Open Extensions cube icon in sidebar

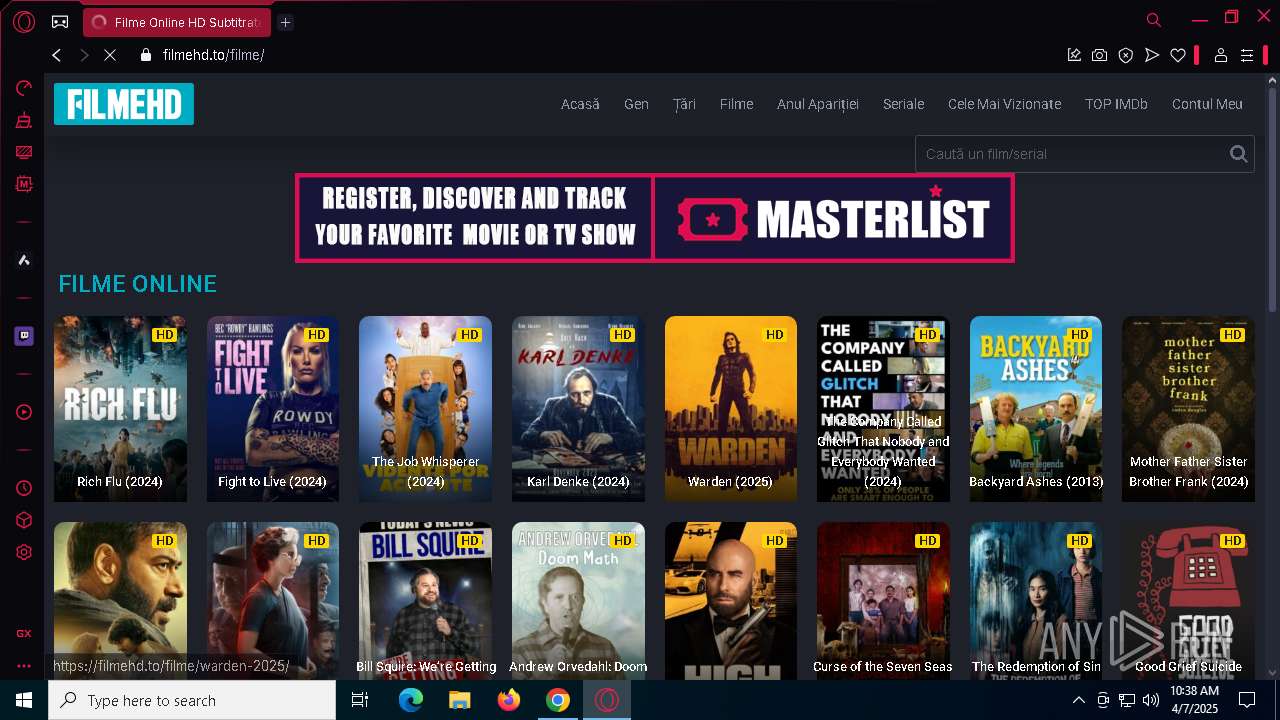(24, 520)
